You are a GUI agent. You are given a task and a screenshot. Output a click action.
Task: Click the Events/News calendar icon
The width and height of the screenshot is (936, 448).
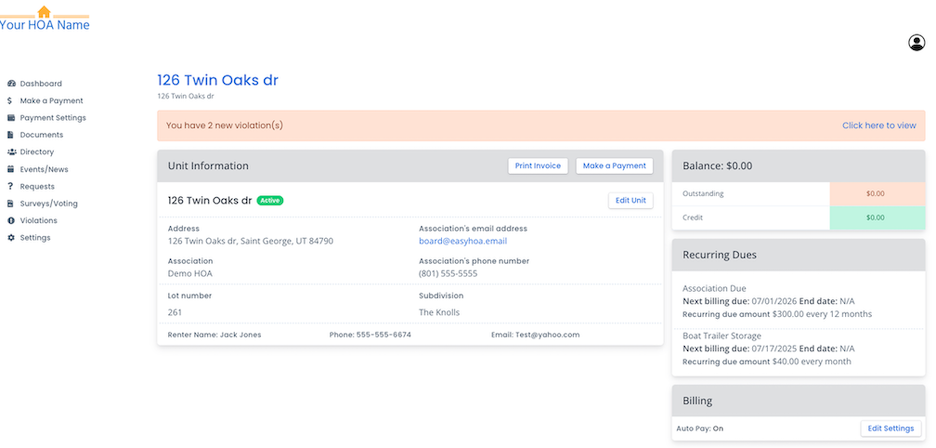[x=10, y=169]
